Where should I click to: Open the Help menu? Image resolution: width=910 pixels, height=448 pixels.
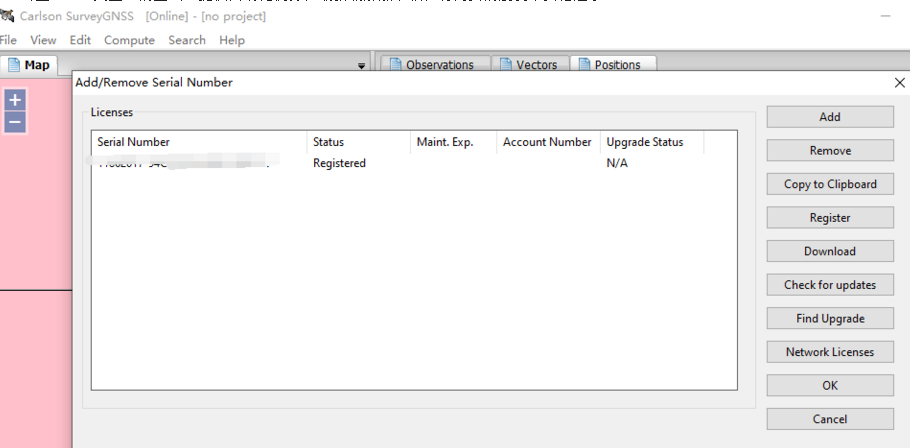232,40
